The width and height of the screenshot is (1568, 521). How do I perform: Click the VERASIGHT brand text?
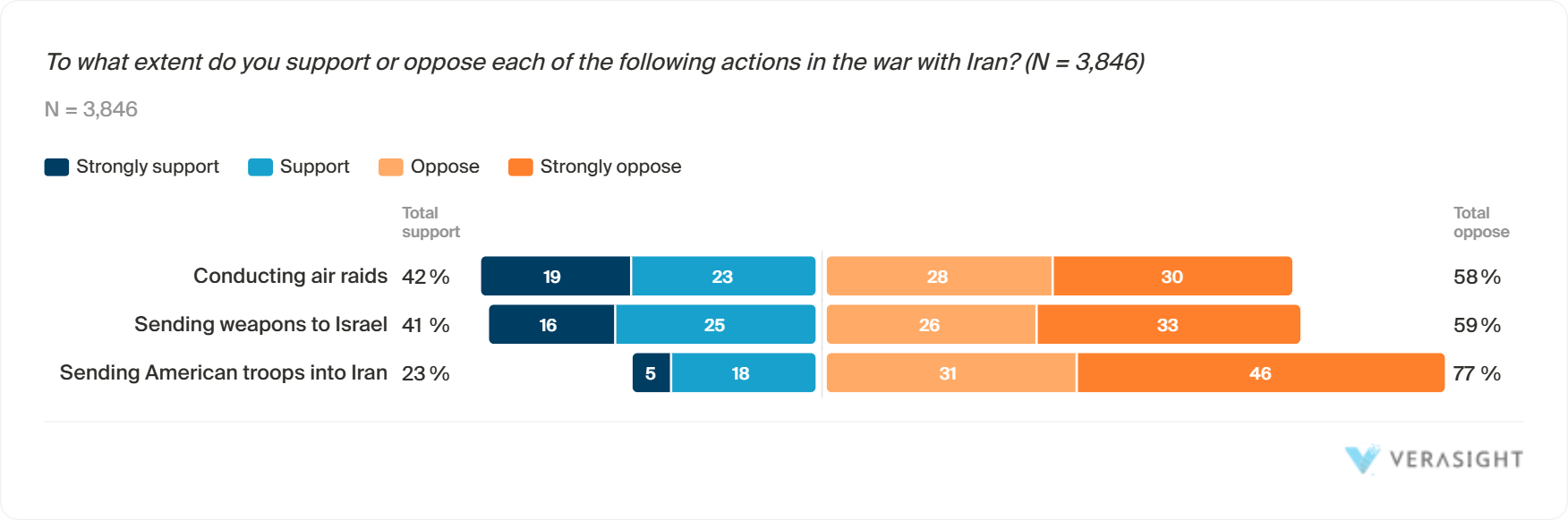[1456, 460]
